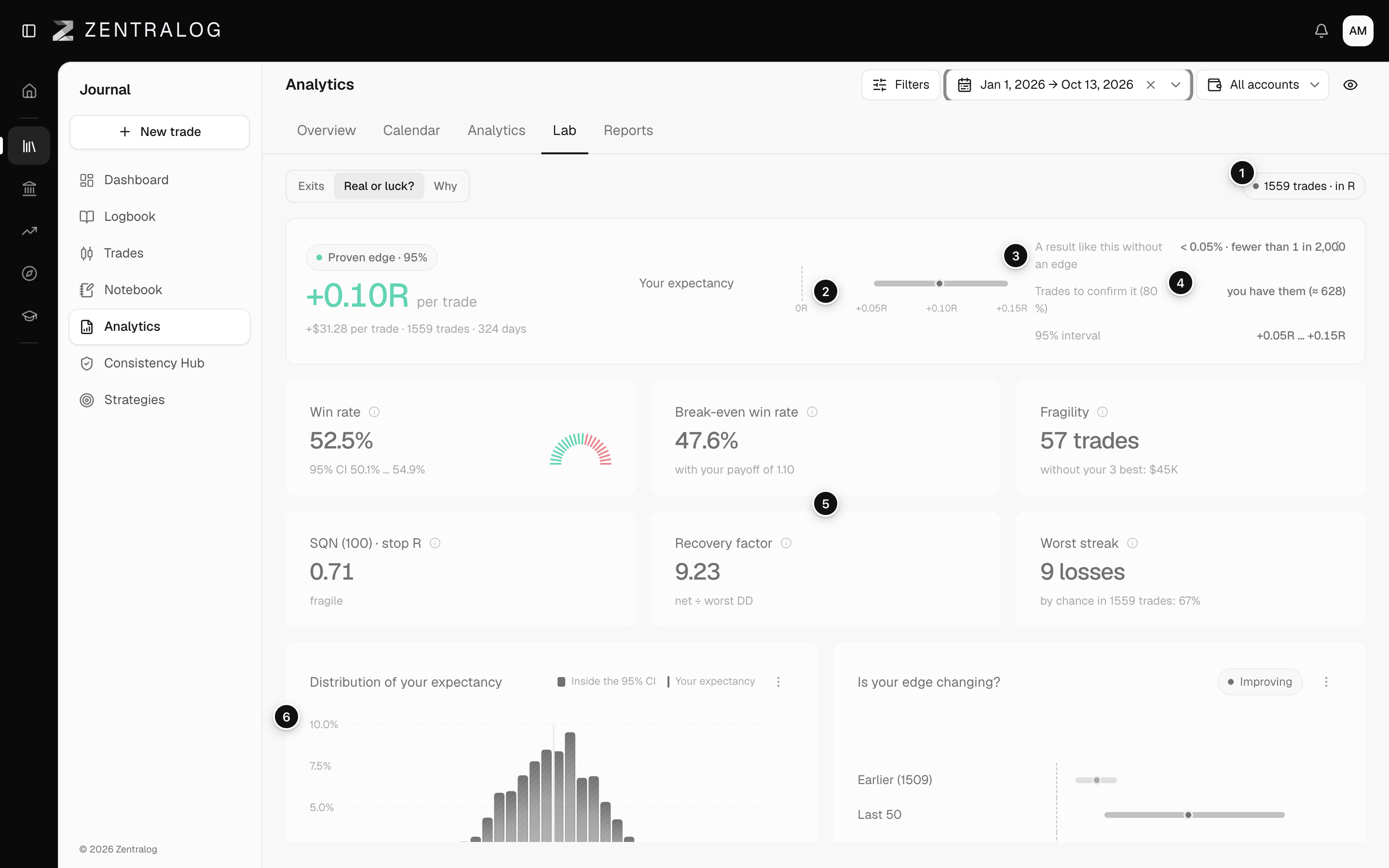Select the Real or luck? segment
1389x868 pixels.
point(379,186)
